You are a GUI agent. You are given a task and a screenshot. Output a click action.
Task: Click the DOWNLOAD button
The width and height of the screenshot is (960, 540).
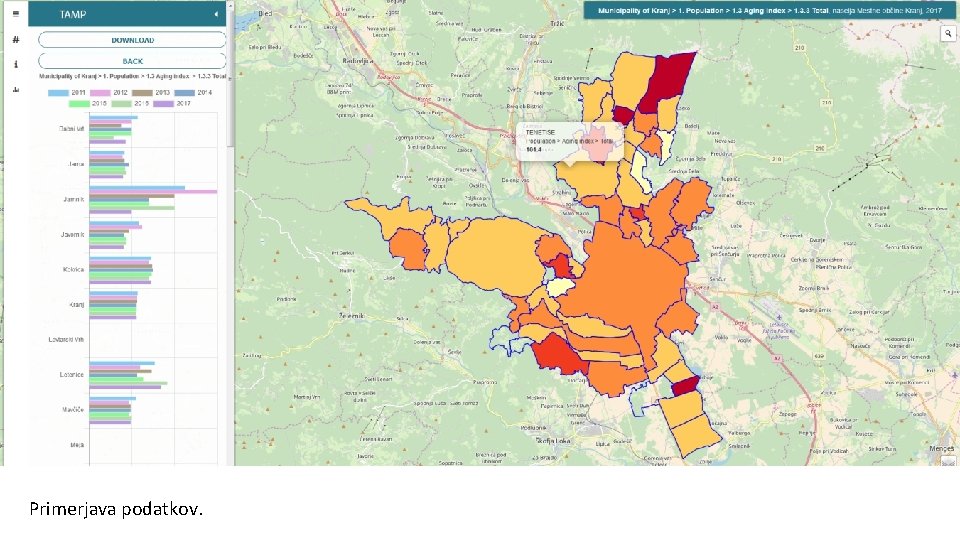point(132,40)
